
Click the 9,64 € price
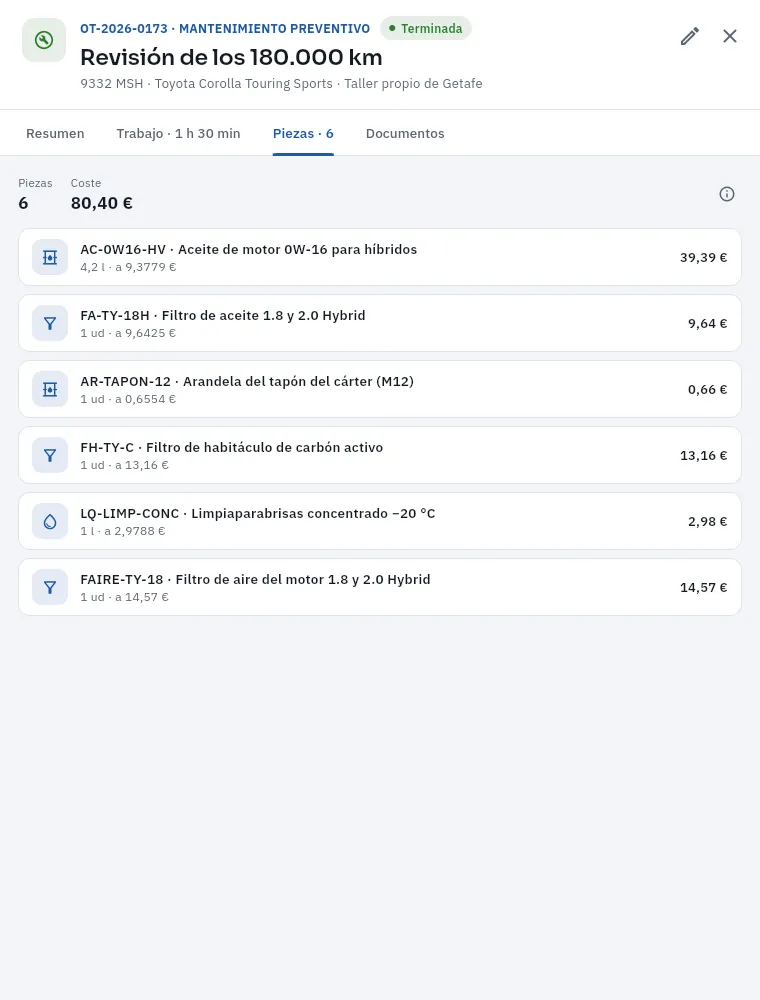pos(707,323)
